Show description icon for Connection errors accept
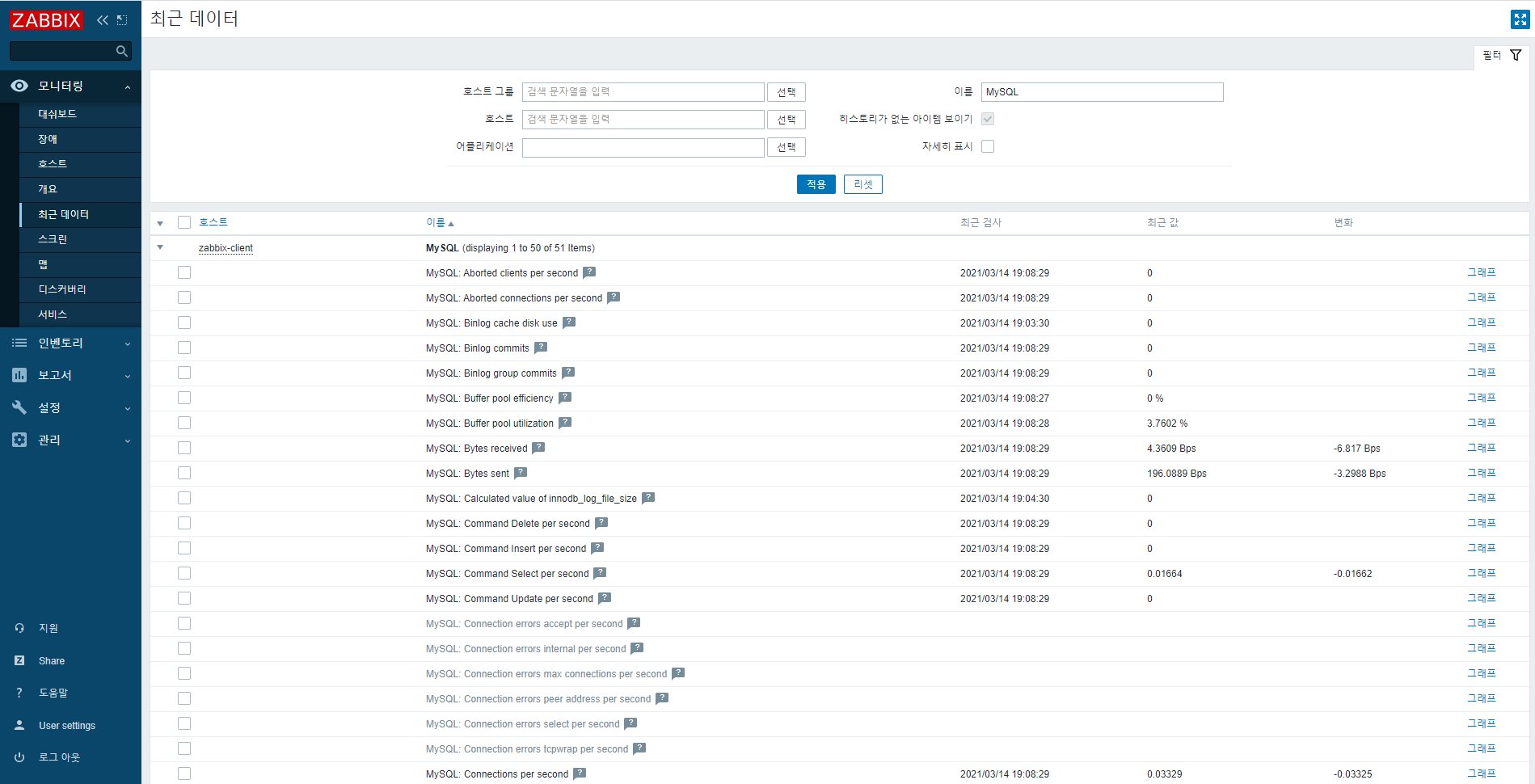 [x=634, y=623]
